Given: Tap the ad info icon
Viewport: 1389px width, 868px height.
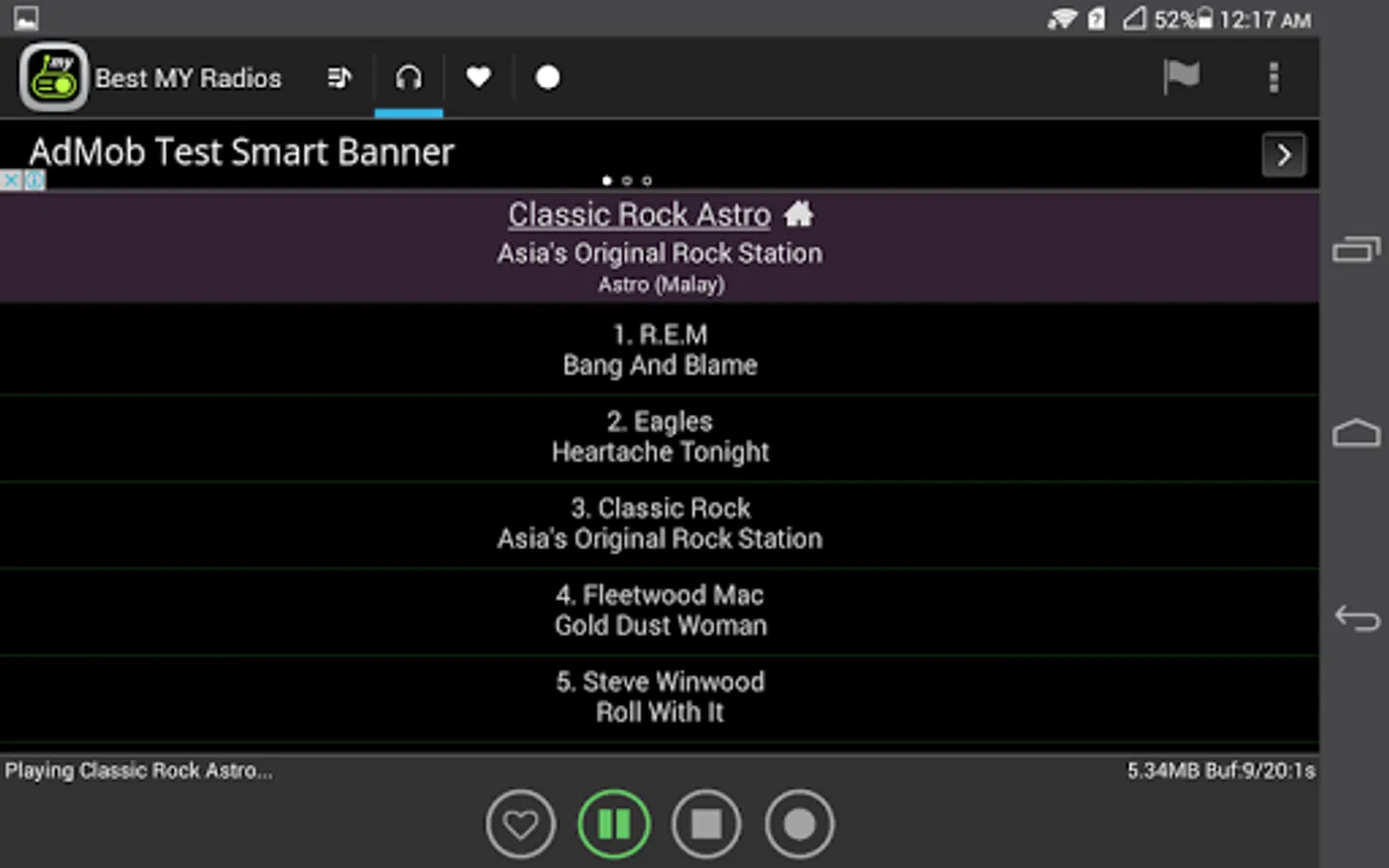Looking at the screenshot, I should click(x=34, y=180).
